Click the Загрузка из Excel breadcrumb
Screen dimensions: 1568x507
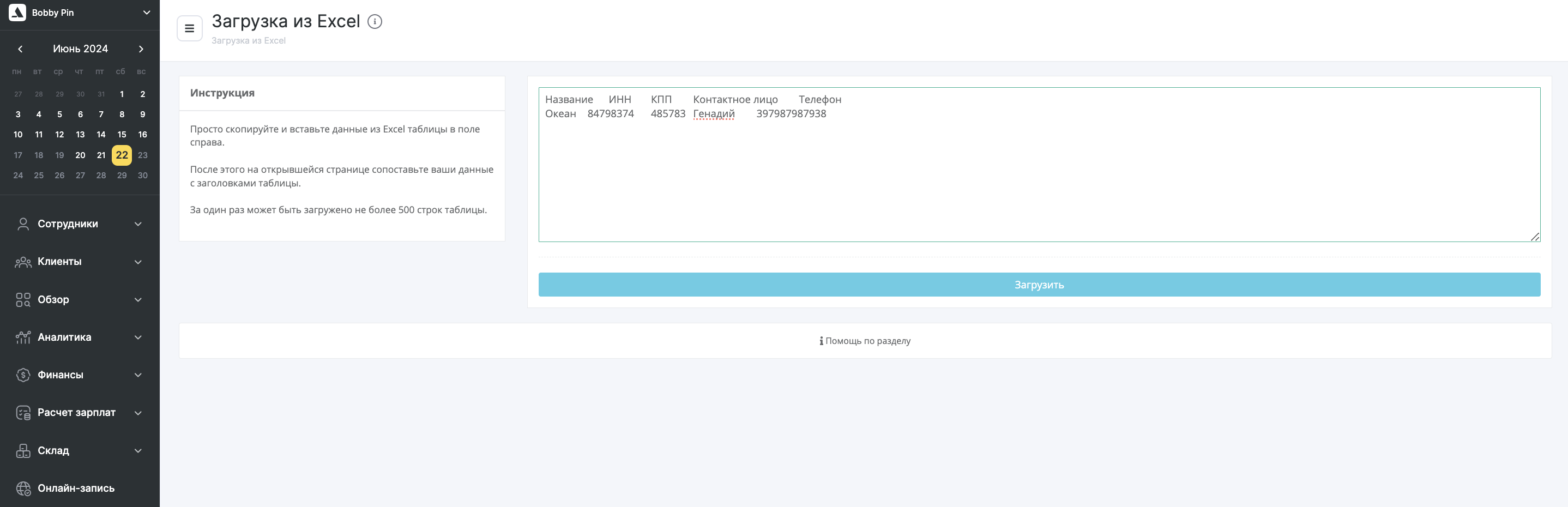[249, 41]
